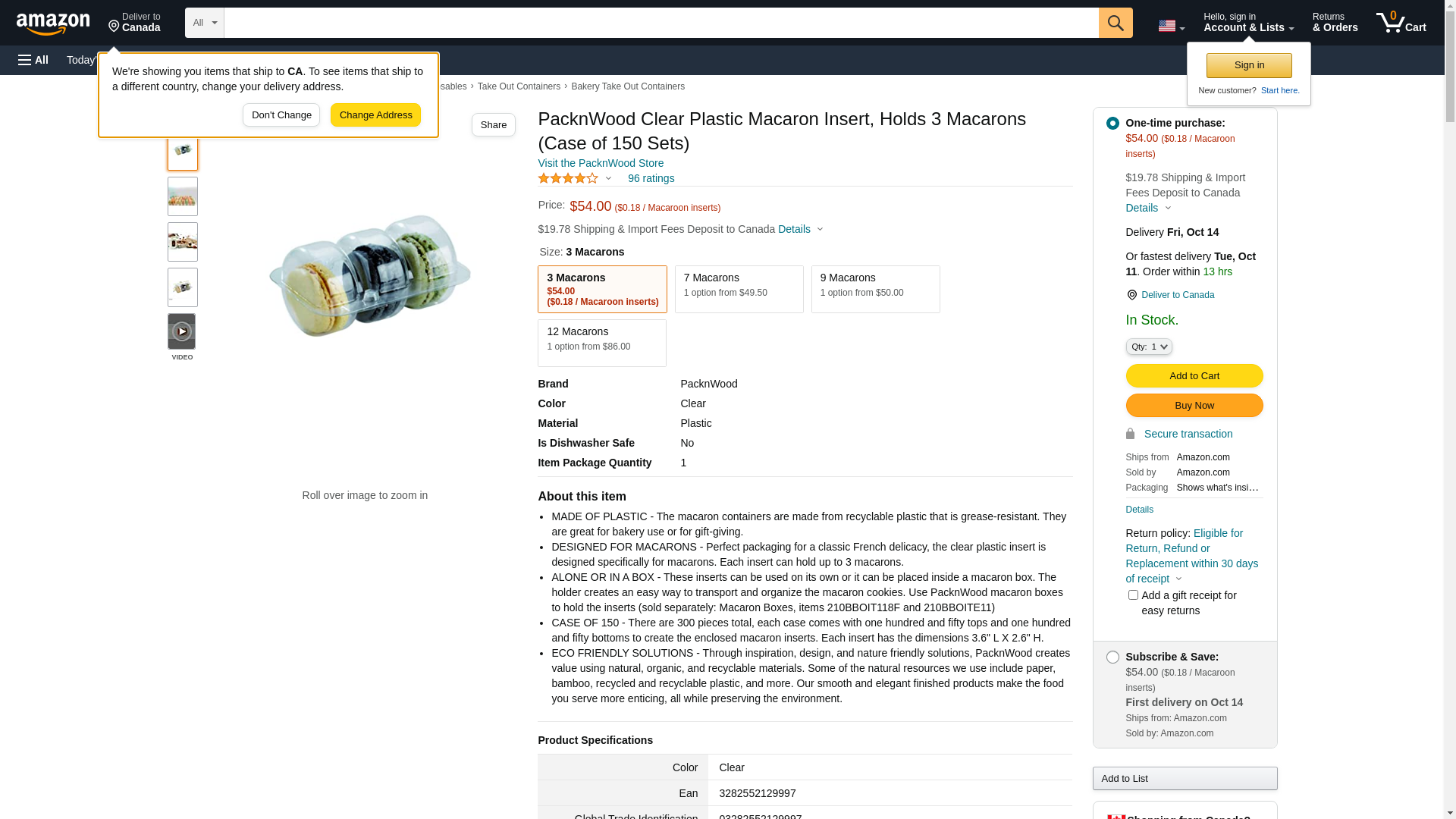This screenshot has width=1456, height=819.
Task: Visit the PacknWood Store link
Action: [x=600, y=163]
